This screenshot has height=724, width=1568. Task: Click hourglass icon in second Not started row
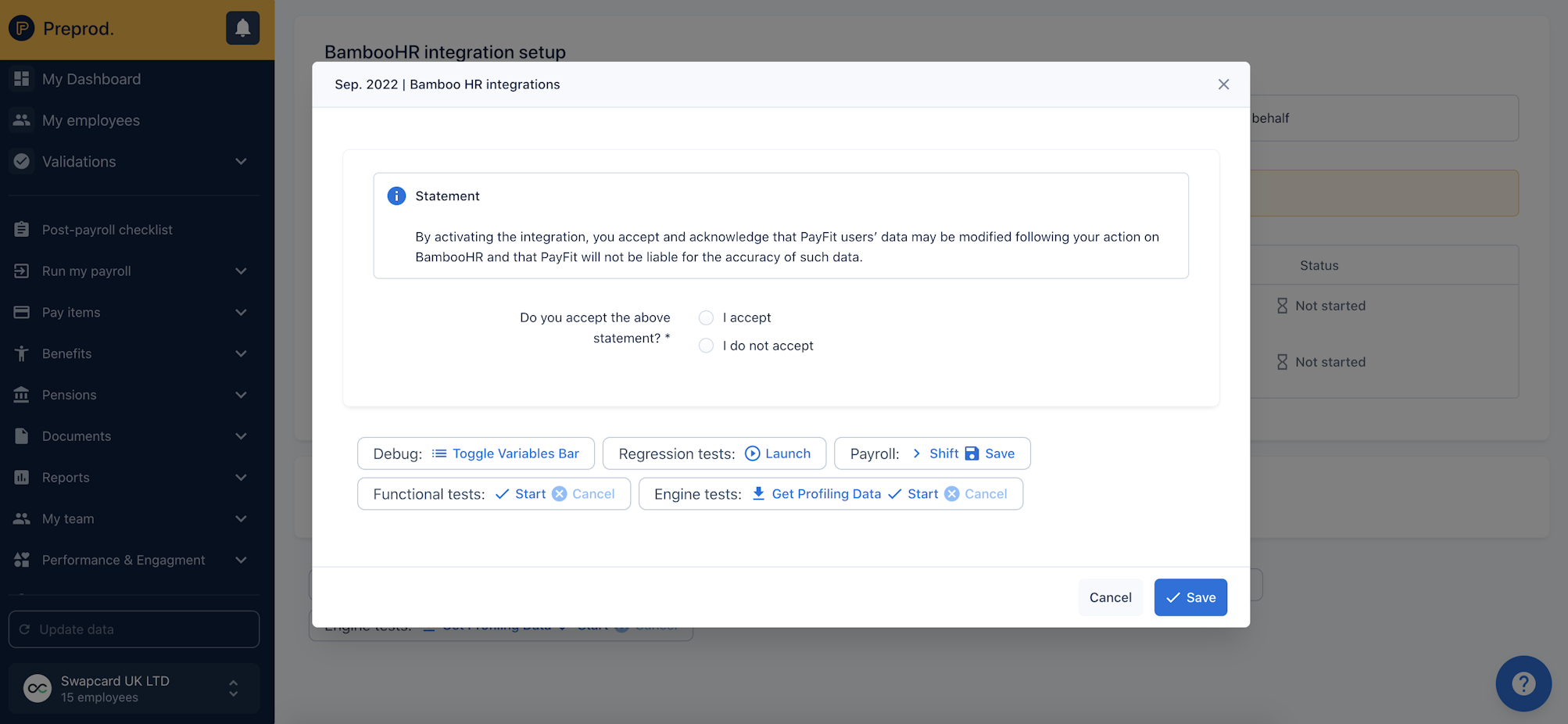tap(1282, 362)
